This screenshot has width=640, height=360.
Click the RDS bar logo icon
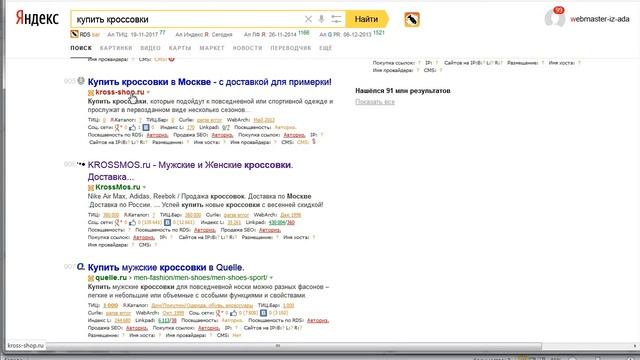74,34
